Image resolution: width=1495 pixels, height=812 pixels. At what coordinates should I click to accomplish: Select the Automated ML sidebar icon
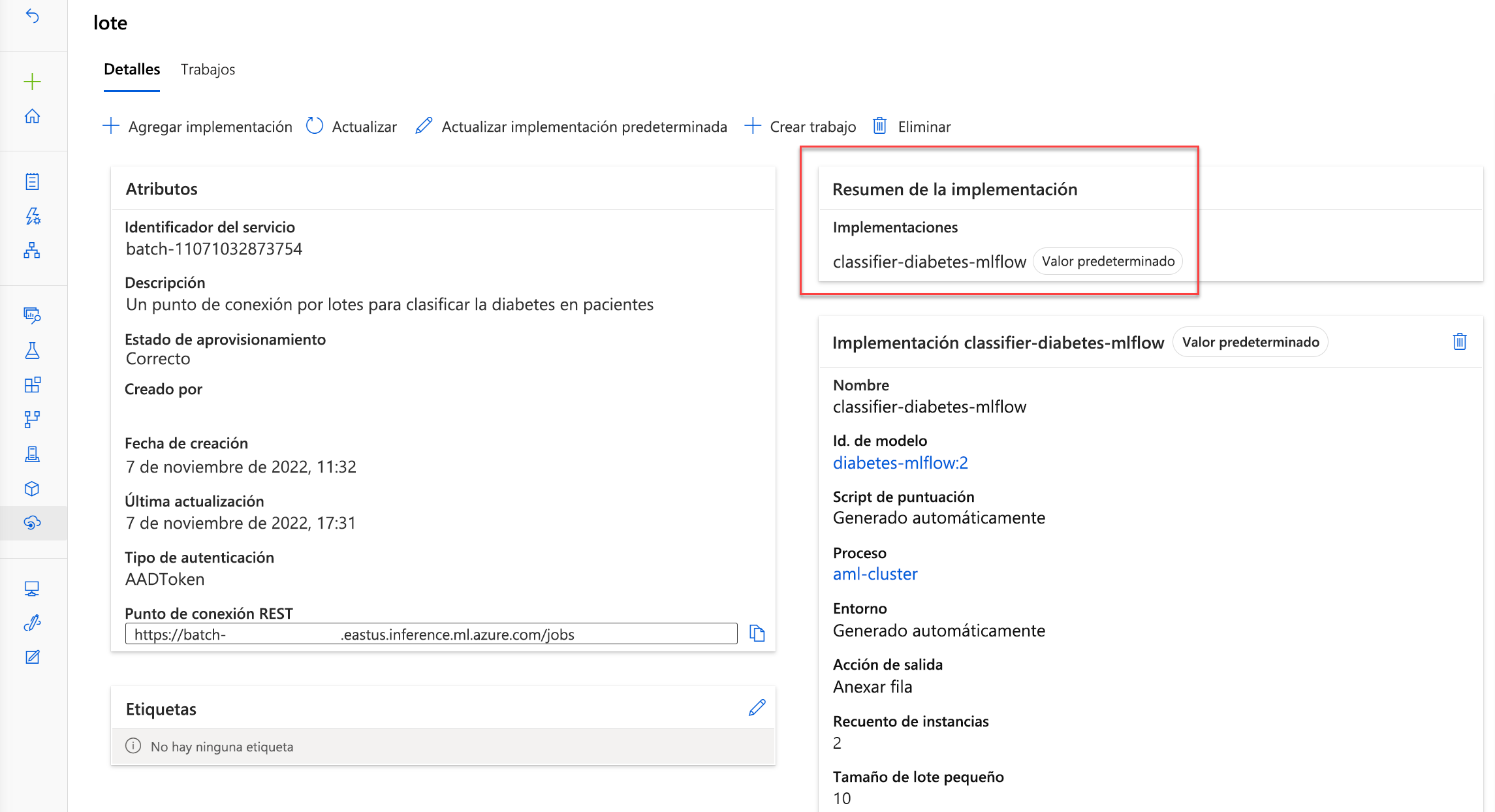pos(31,215)
